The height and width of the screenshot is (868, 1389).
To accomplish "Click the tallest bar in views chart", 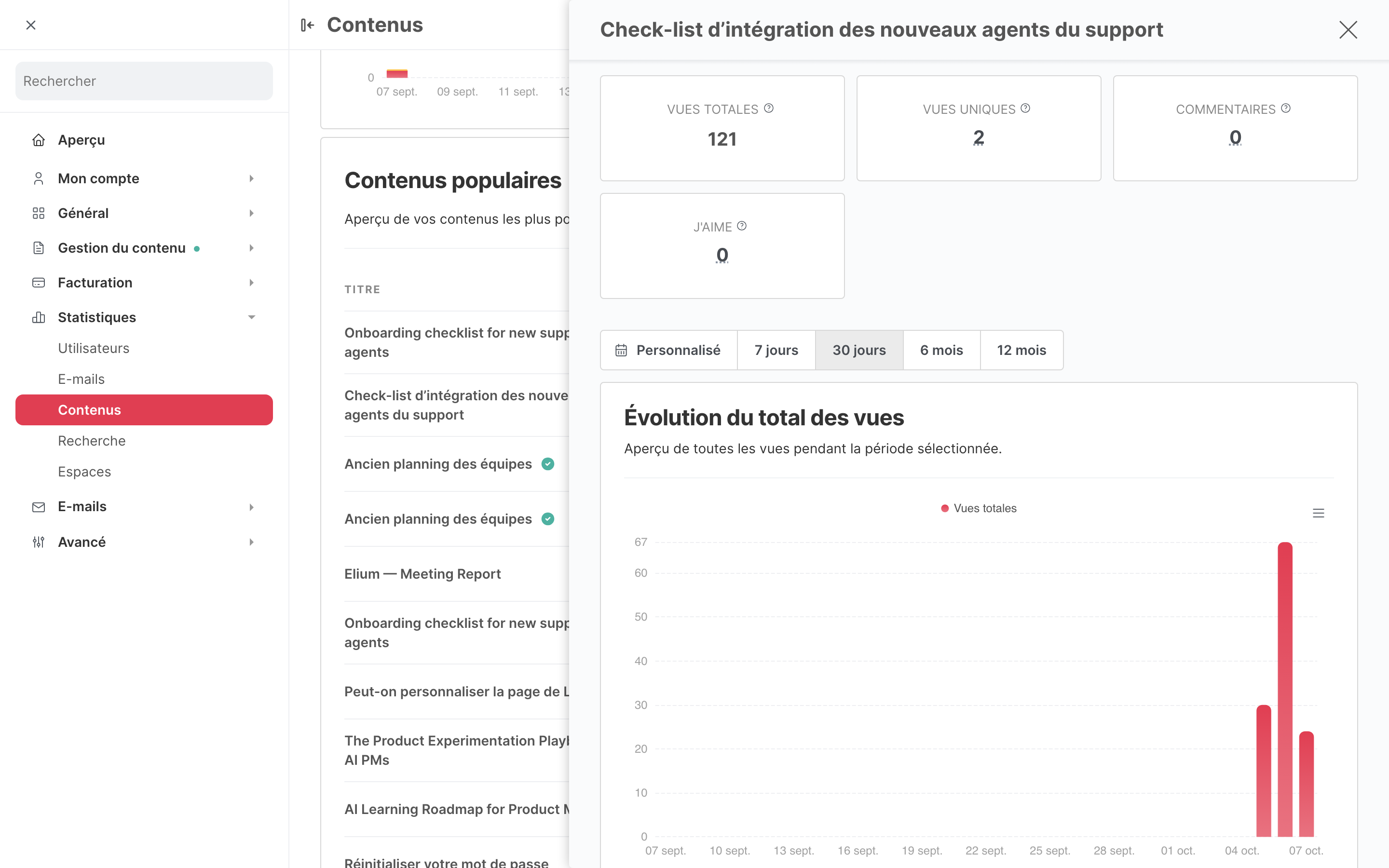I will (1285, 689).
